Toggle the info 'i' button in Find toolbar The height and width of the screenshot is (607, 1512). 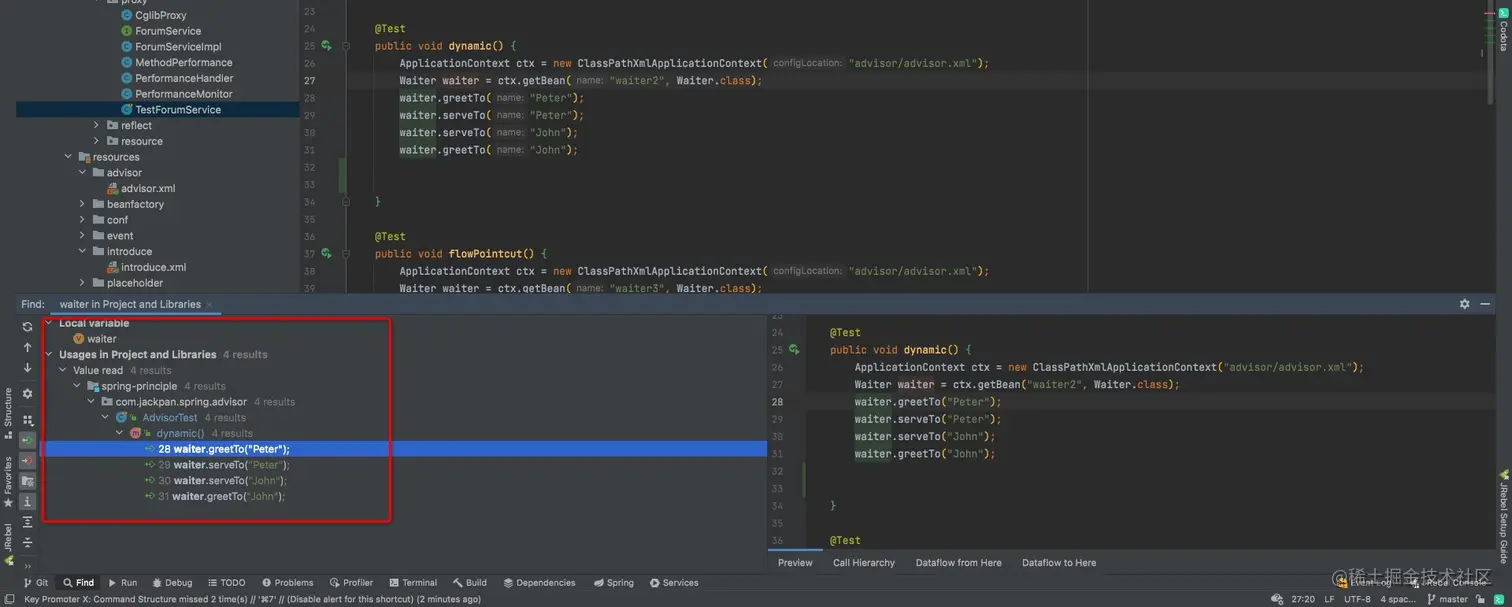[27, 501]
